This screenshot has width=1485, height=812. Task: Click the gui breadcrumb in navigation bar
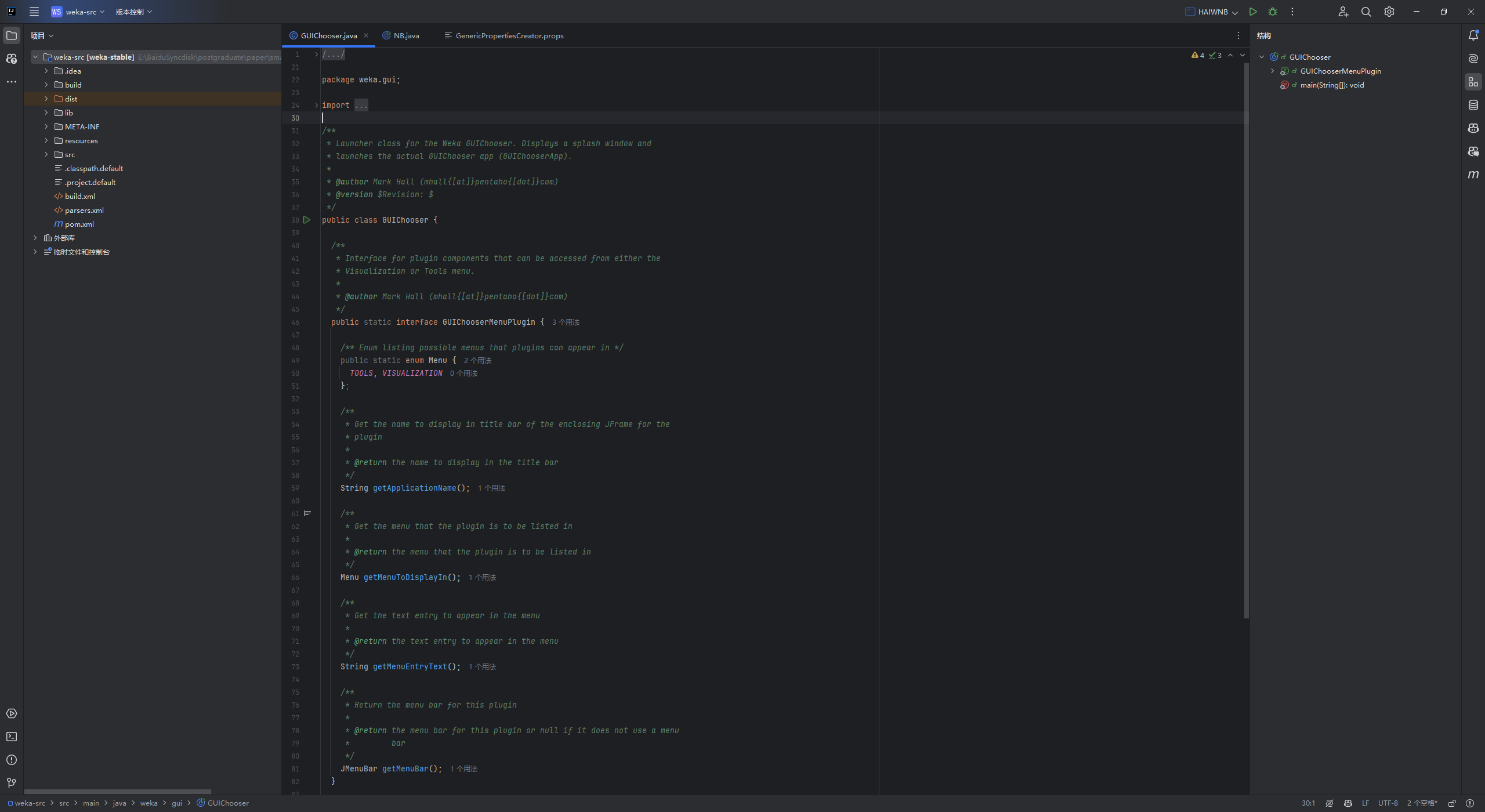[177, 803]
